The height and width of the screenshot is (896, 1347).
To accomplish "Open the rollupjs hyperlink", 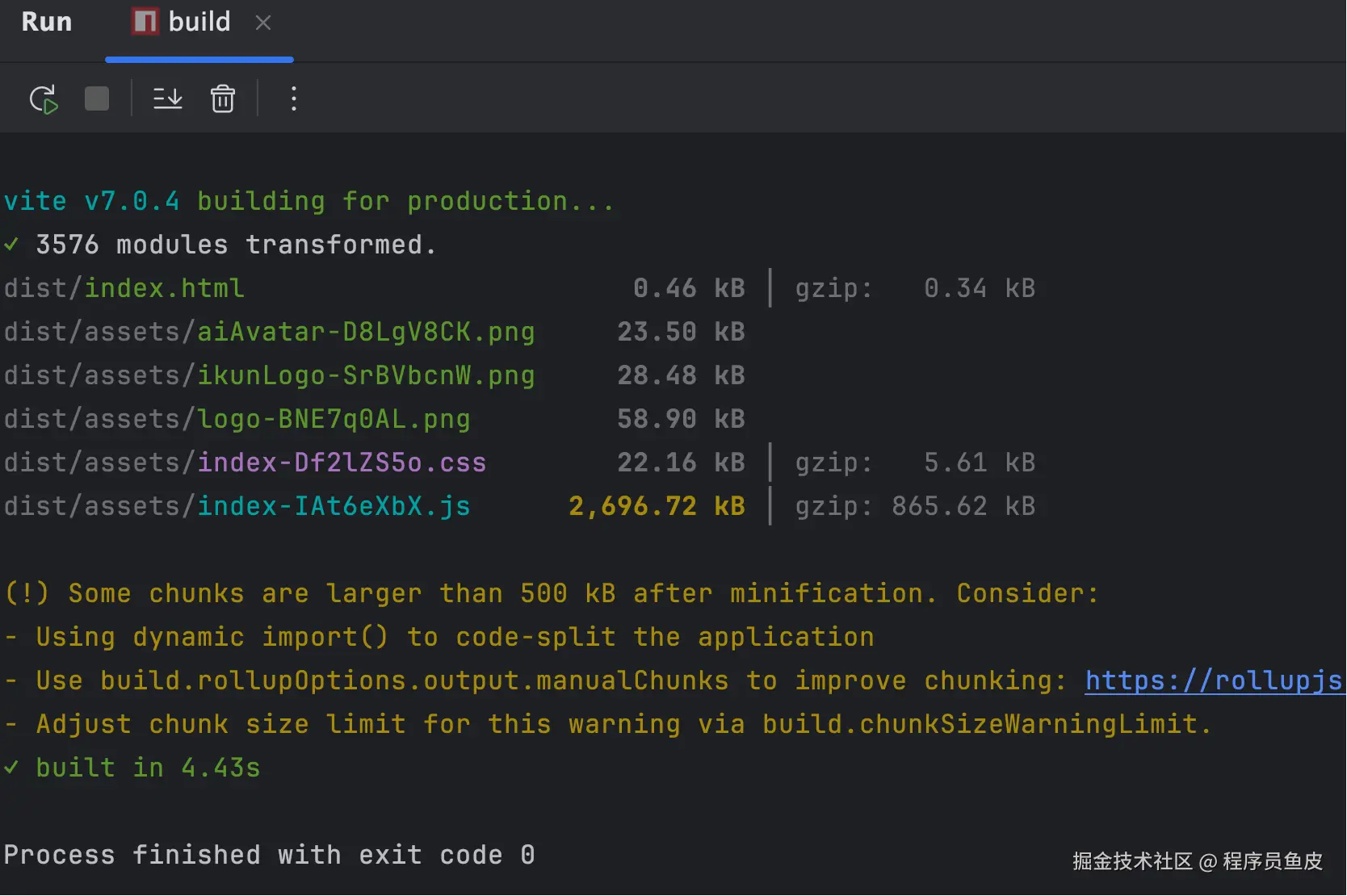I will point(1213,680).
